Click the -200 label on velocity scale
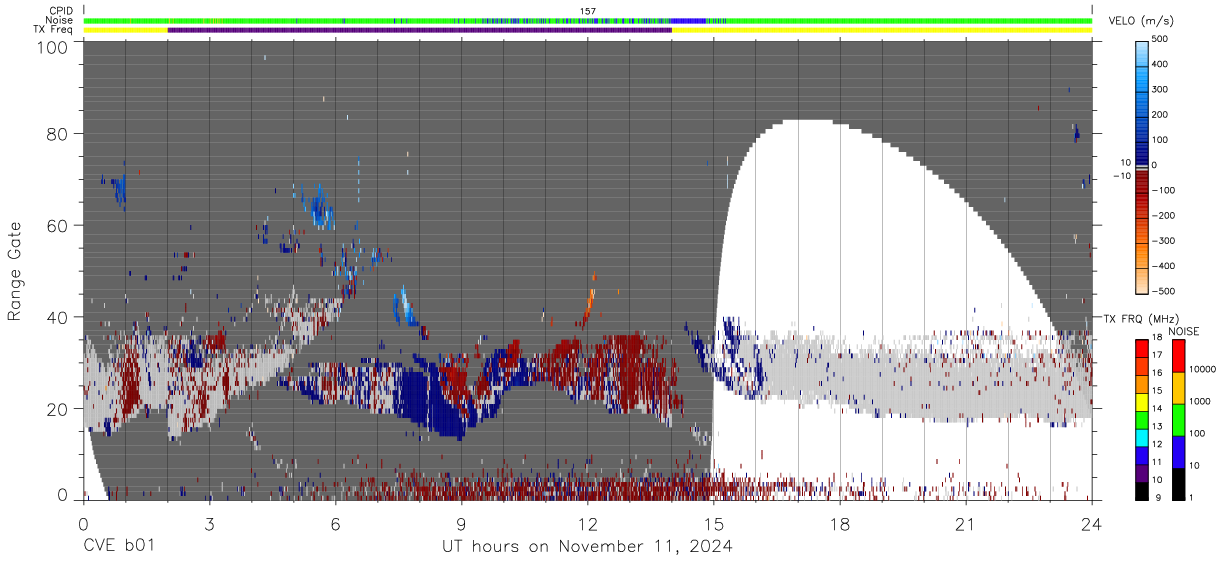 (x=1163, y=216)
